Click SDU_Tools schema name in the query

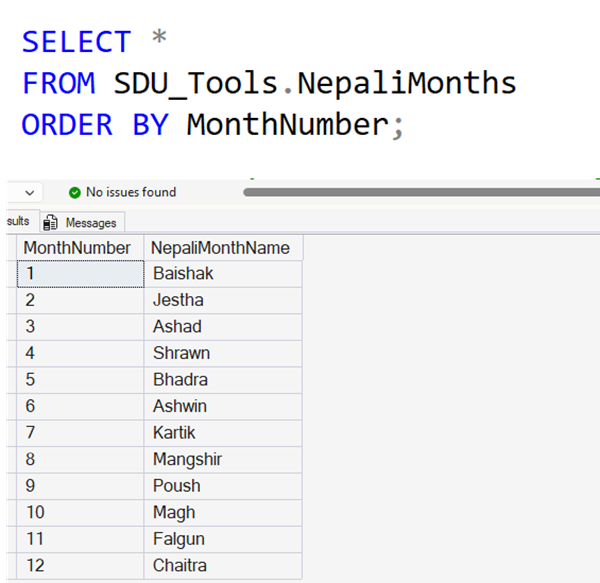(195, 84)
